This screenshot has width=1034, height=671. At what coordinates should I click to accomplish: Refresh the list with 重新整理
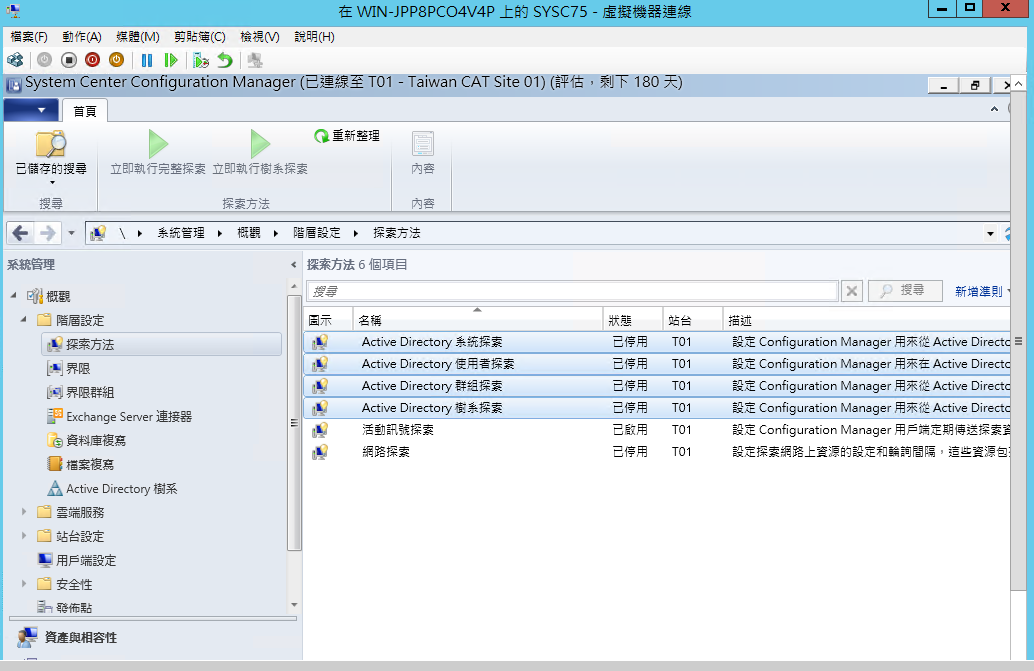(347, 136)
